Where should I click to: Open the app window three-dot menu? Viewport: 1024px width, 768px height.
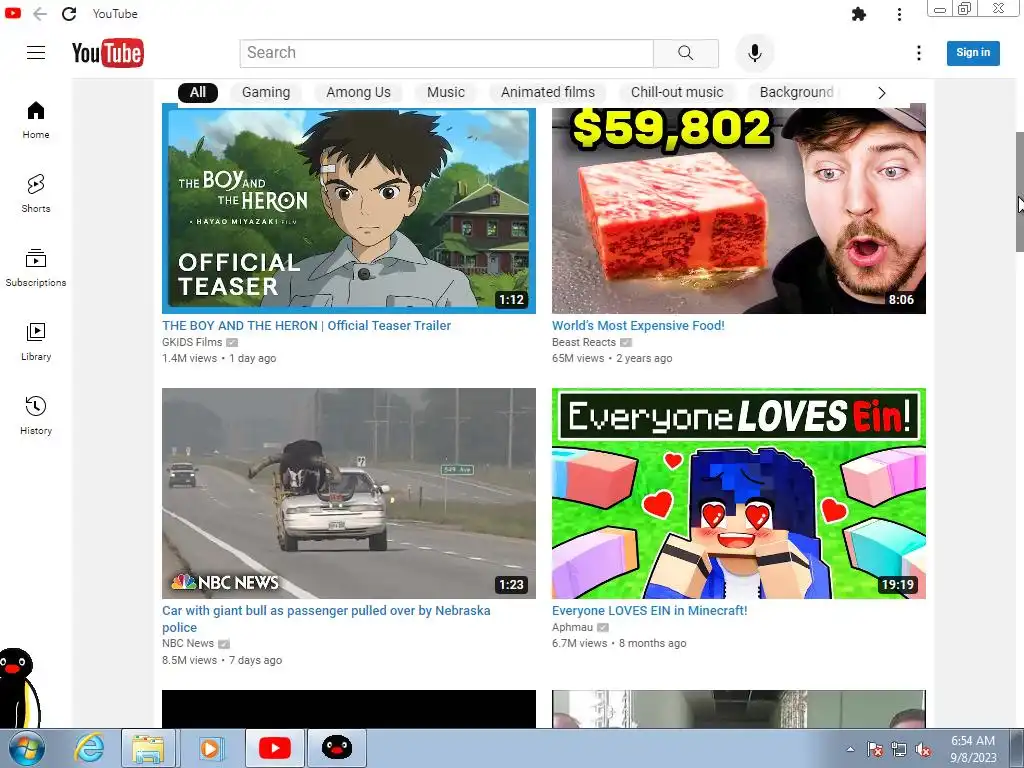(899, 14)
